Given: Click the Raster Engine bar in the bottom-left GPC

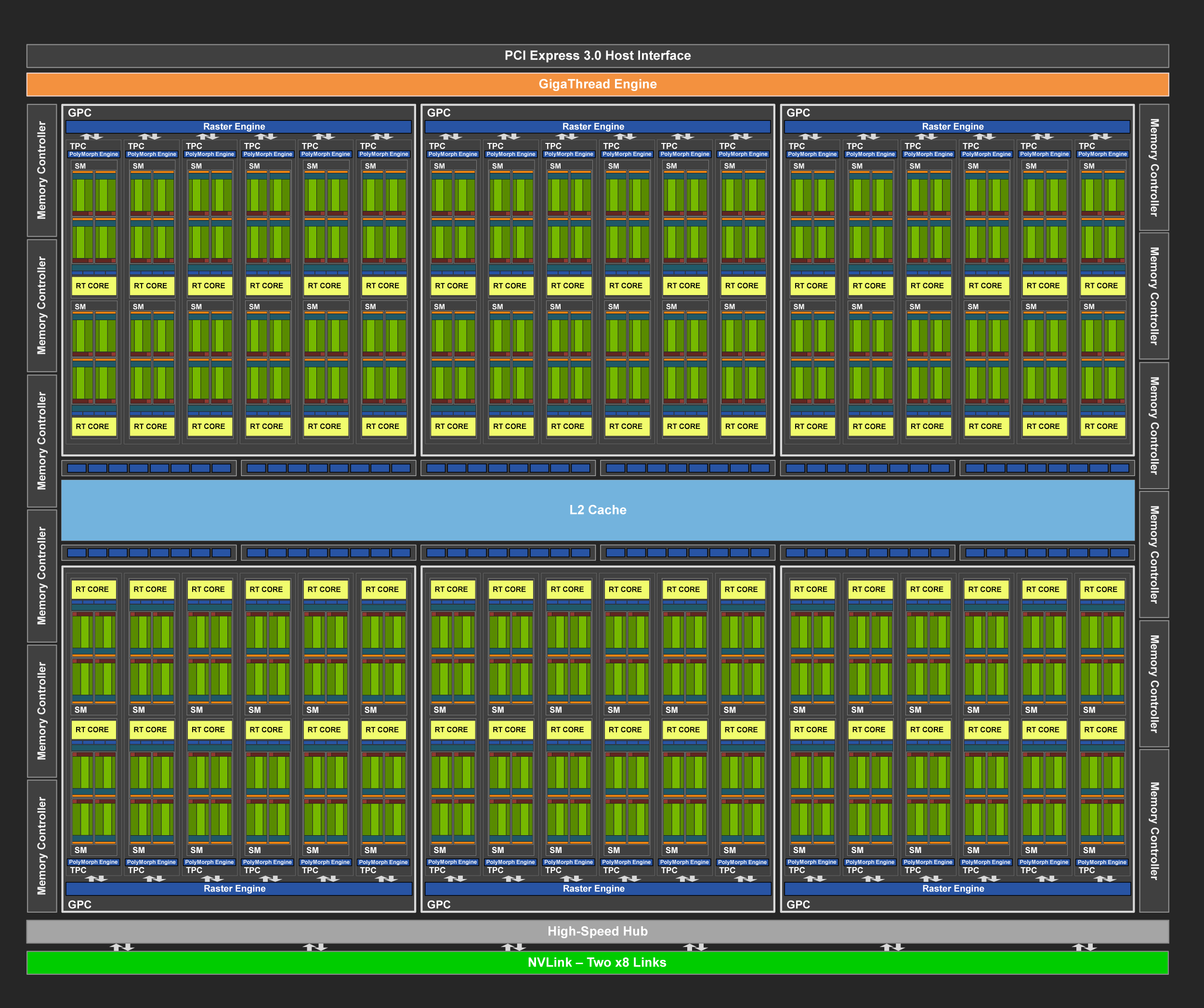Looking at the screenshot, I should coord(238,889).
